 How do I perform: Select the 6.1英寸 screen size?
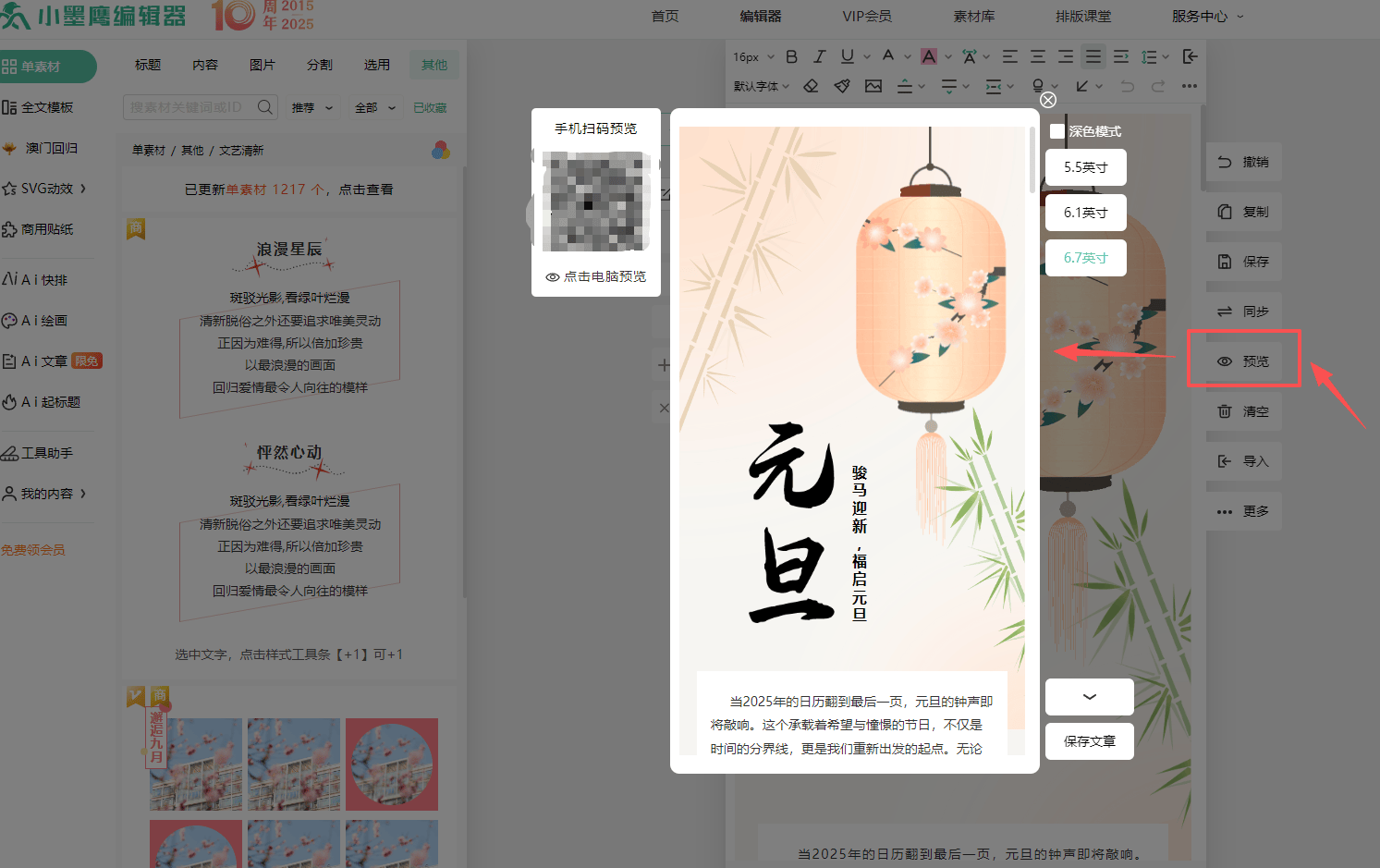(1086, 213)
